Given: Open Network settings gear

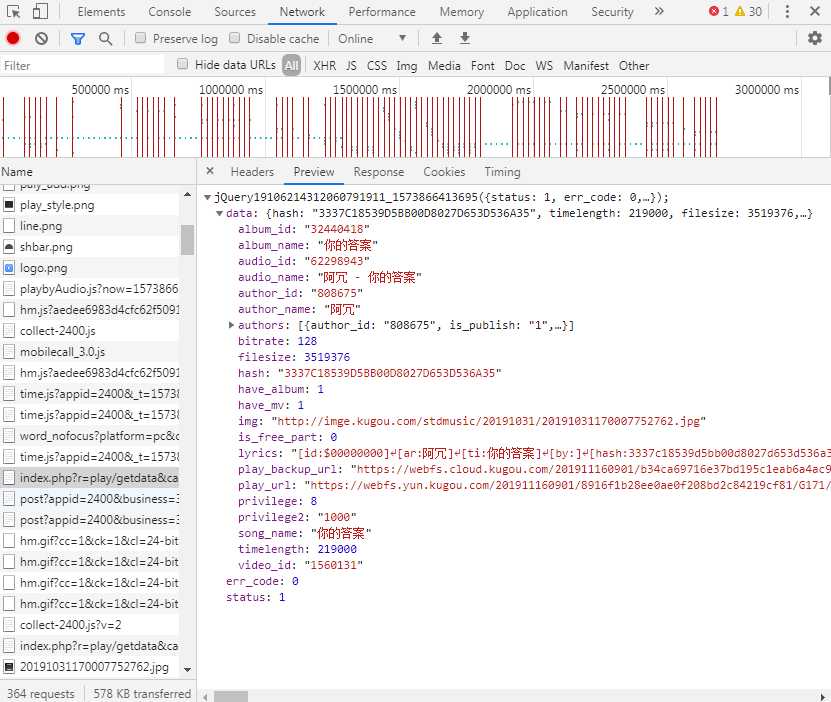Looking at the screenshot, I should pos(814,39).
